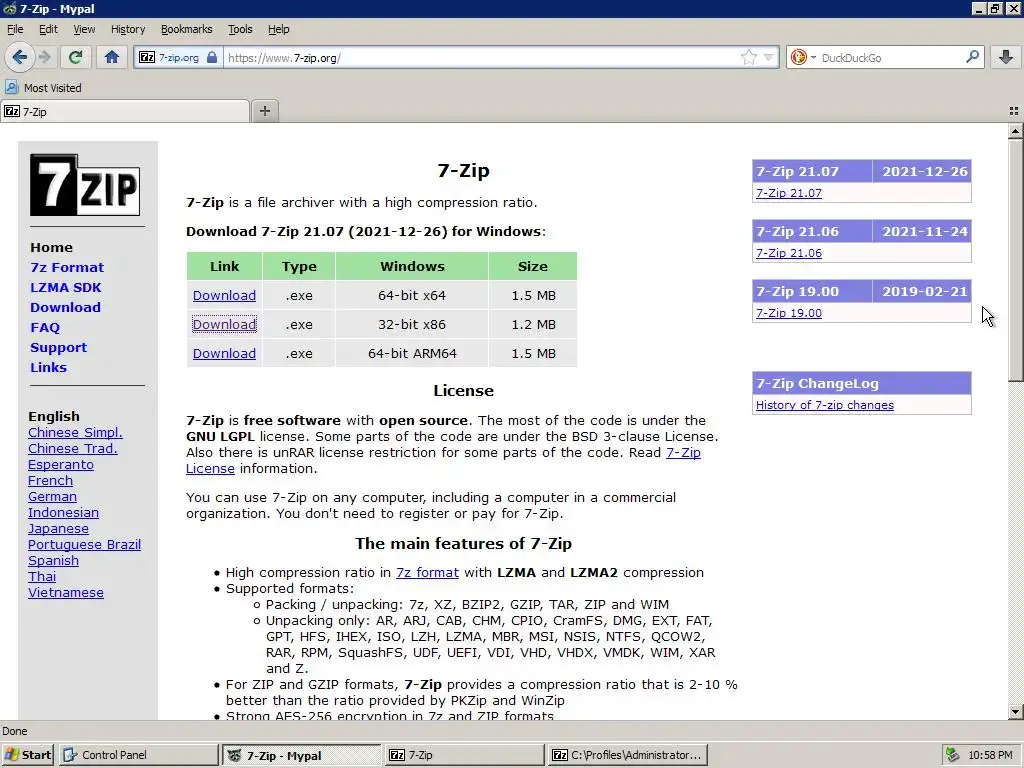
Task: Open the Edit menu
Action: tap(48, 29)
